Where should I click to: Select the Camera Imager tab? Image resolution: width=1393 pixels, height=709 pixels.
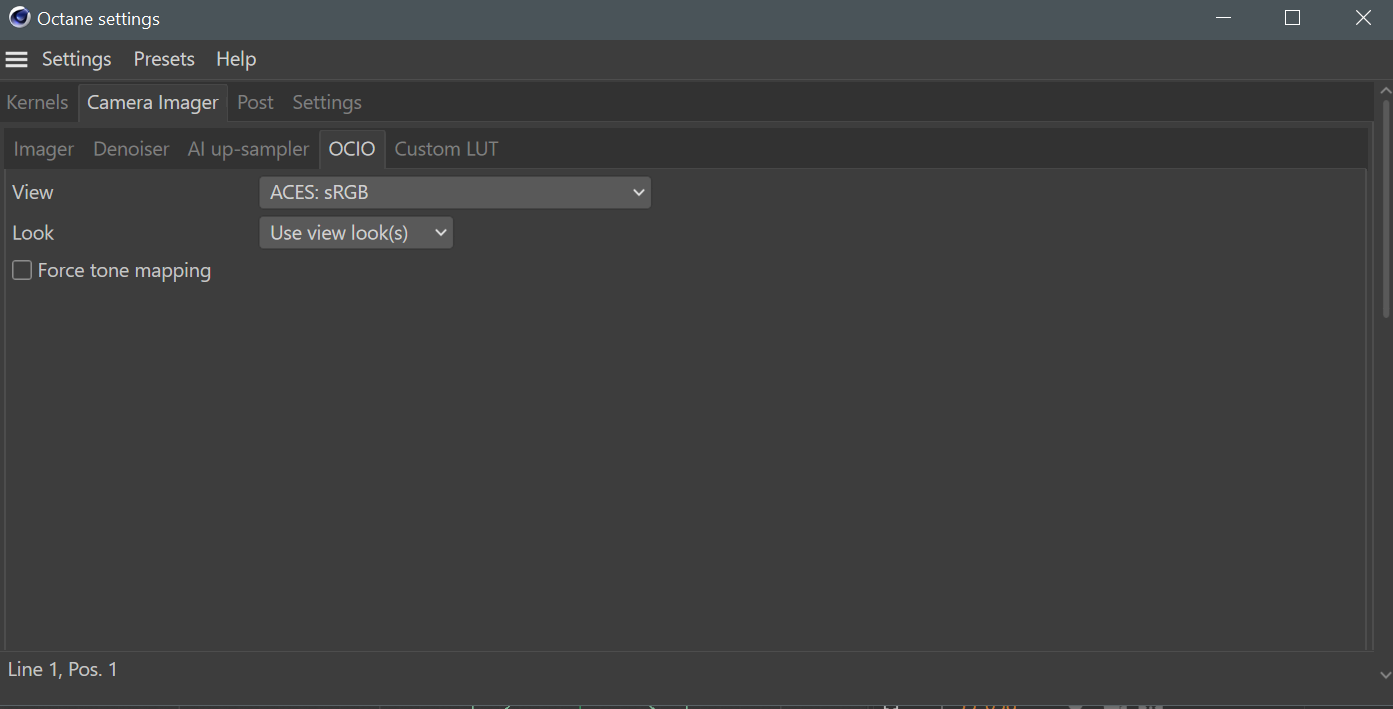tap(153, 102)
